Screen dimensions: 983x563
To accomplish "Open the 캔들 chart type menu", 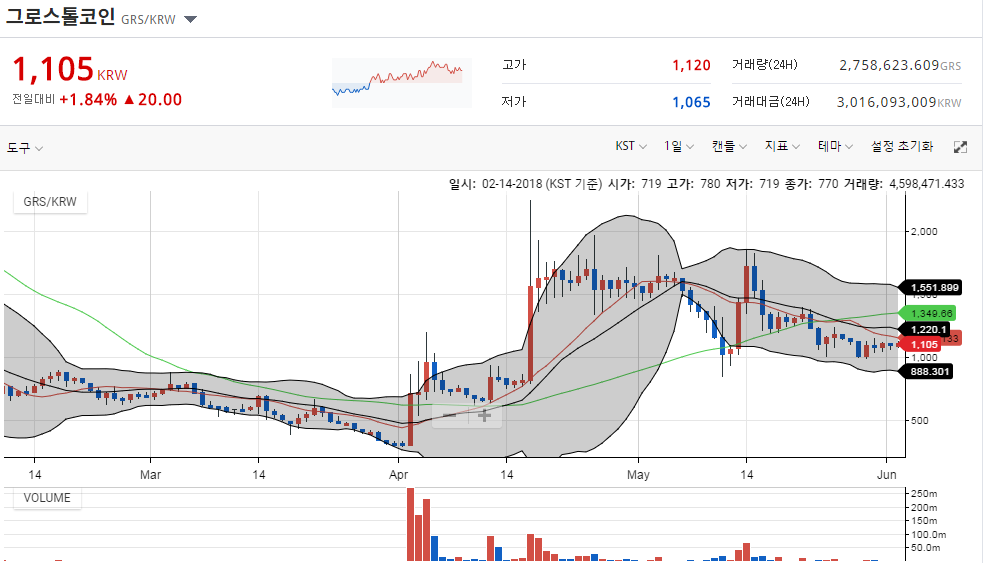I will (729, 146).
